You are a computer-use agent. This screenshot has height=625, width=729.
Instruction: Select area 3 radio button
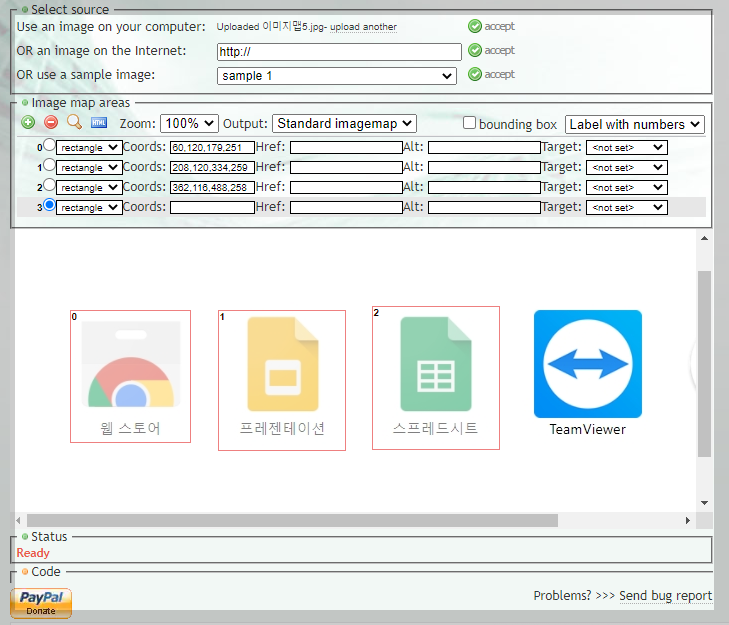[49, 205]
